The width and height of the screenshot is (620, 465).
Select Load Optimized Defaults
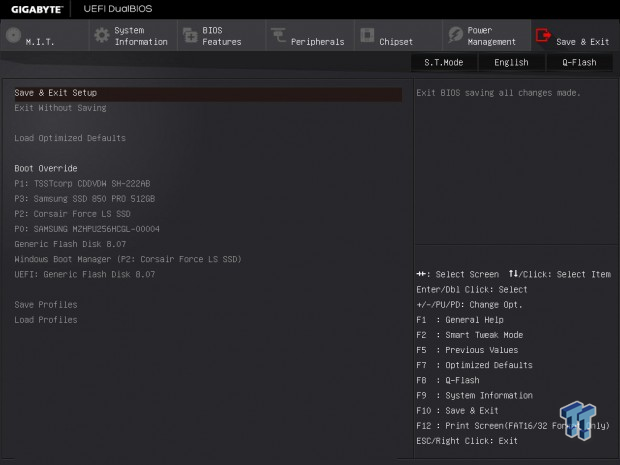[70, 138]
